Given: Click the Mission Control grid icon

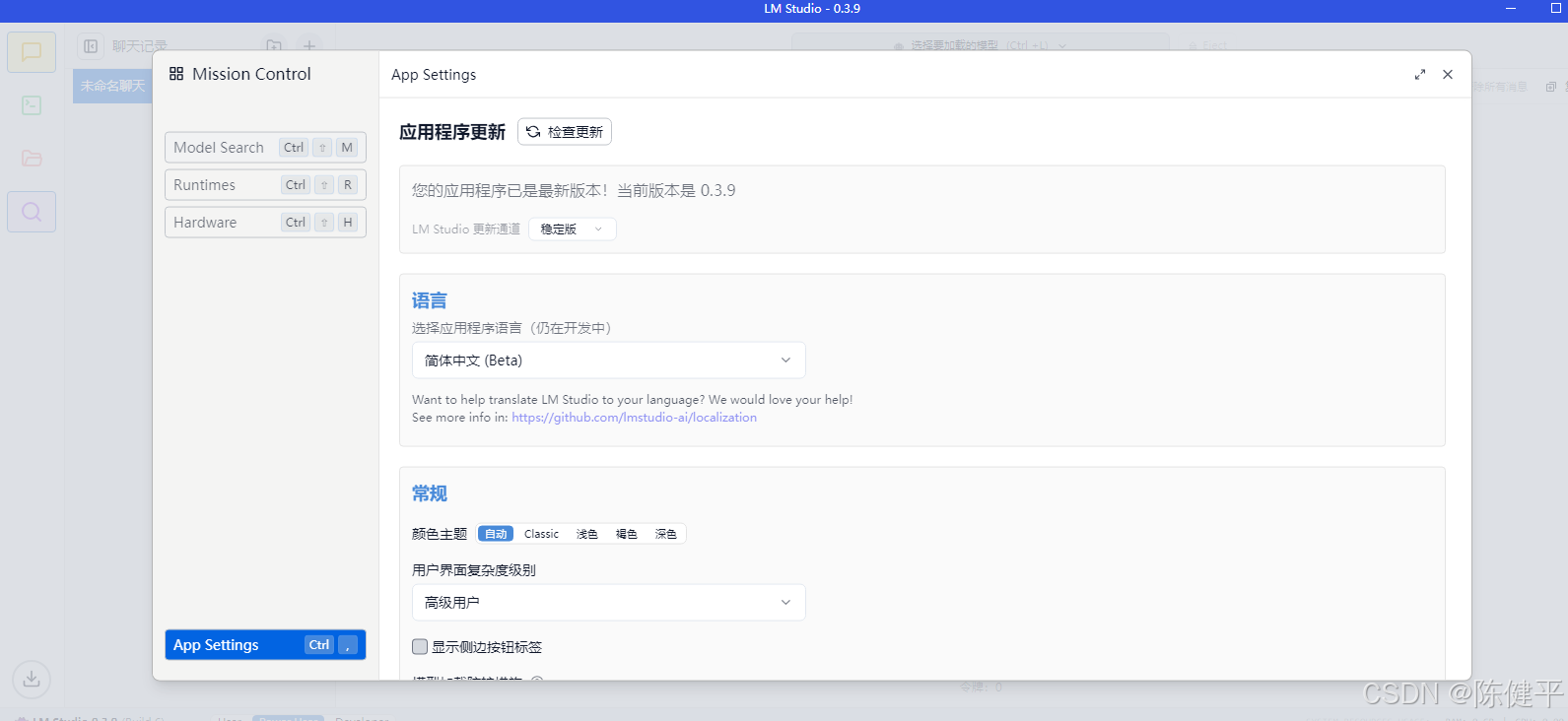Looking at the screenshot, I should [x=176, y=74].
